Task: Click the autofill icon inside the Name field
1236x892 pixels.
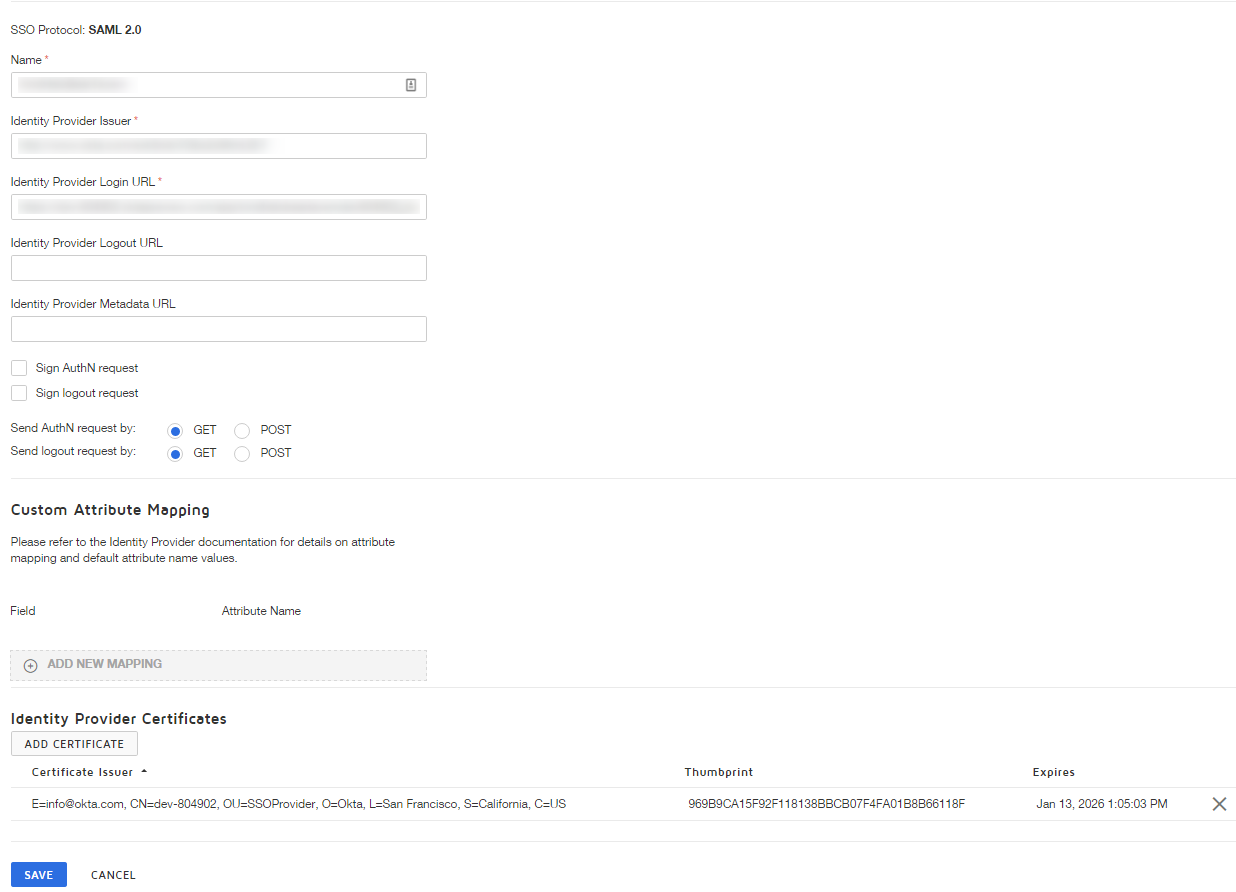Action: pyautogui.click(x=410, y=85)
